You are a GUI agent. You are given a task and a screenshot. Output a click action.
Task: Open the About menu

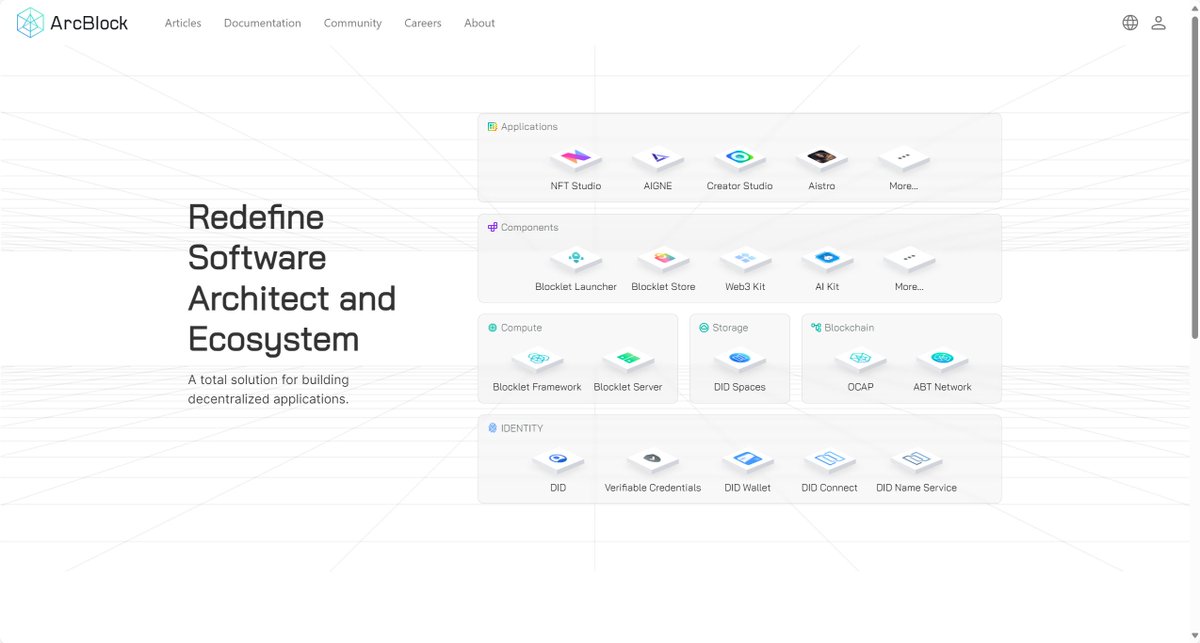pyautogui.click(x=479, y=23)
